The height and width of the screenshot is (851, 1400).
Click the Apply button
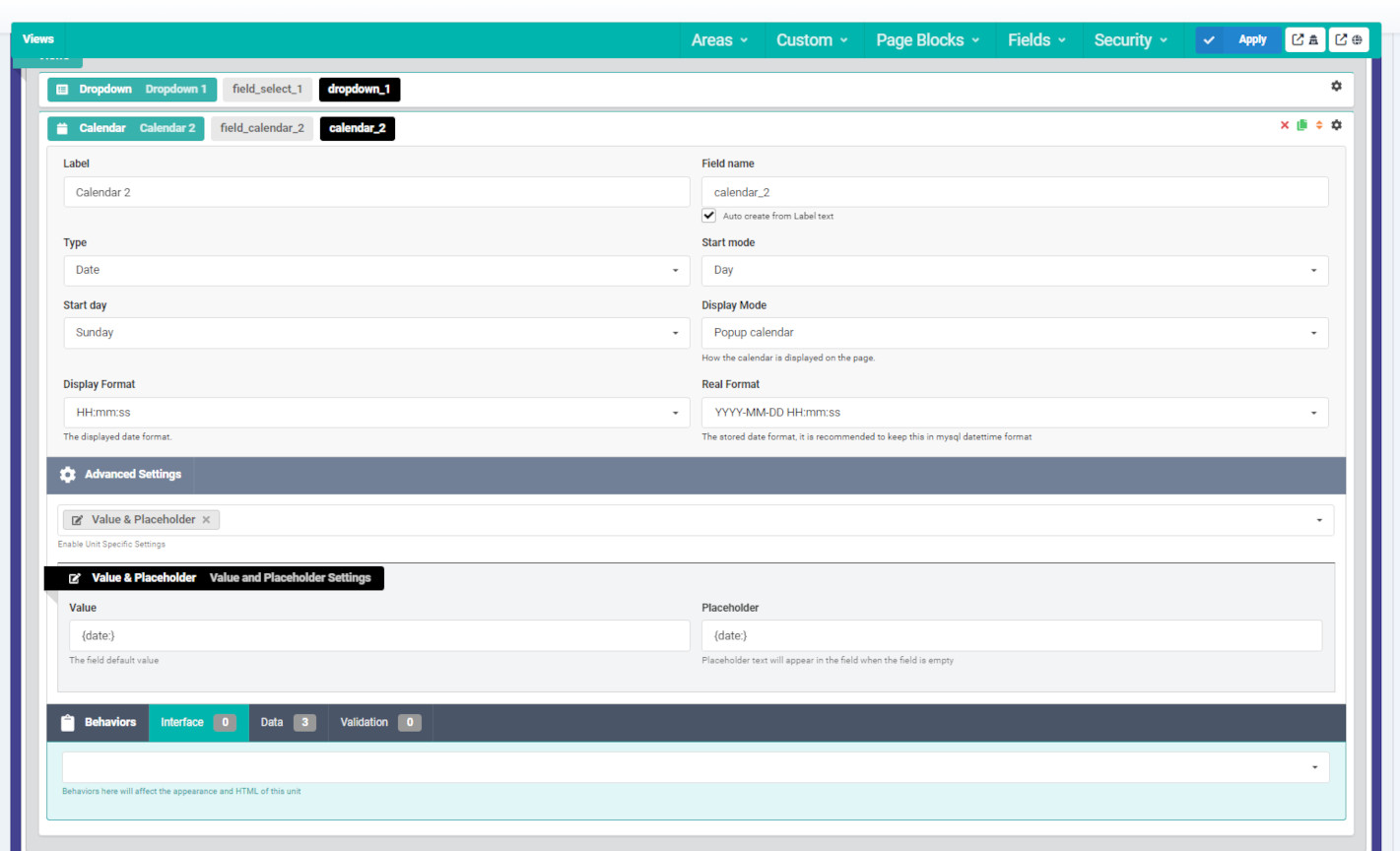coord(1239,39)
